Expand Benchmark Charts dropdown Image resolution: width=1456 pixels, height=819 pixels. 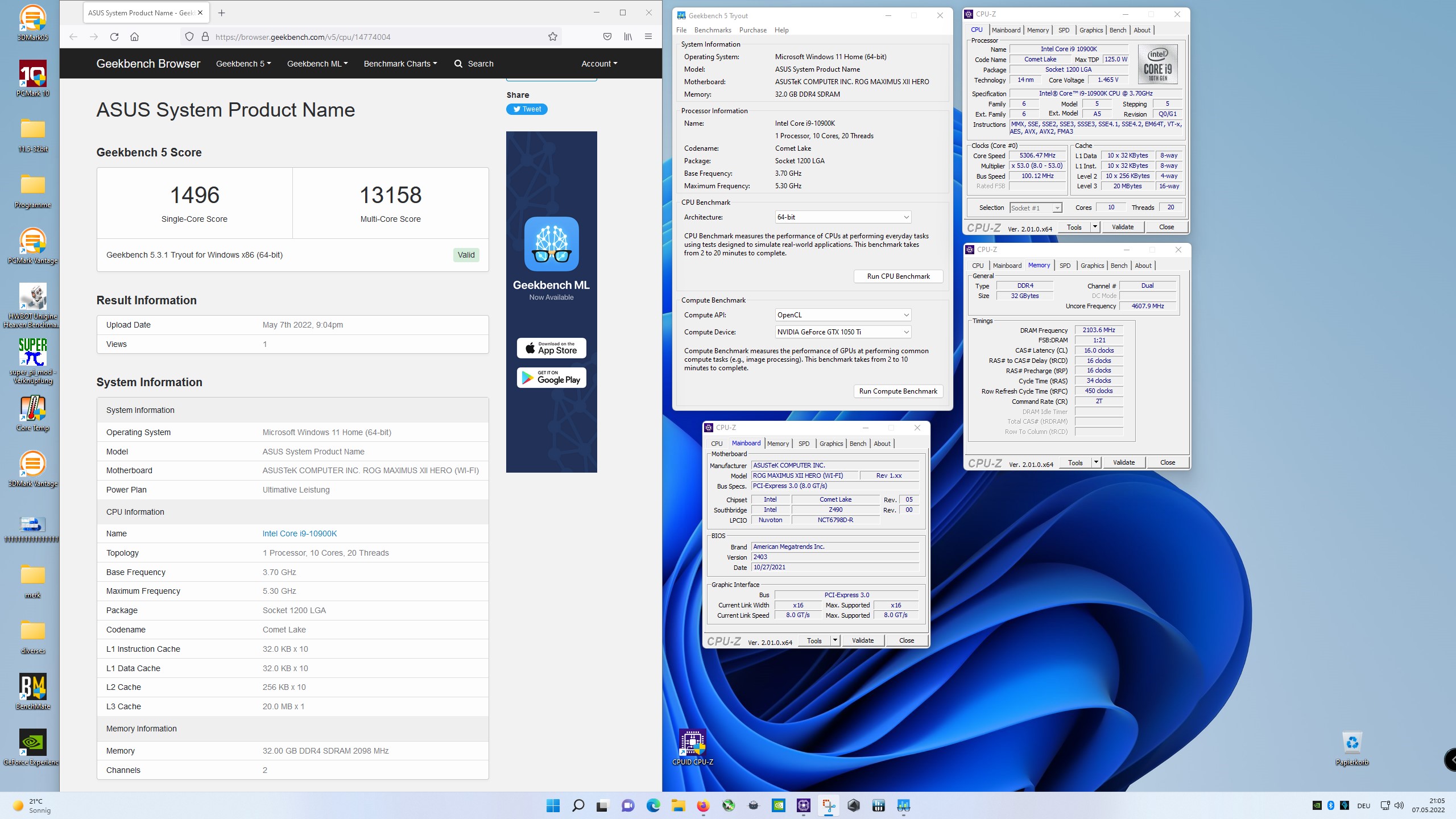click(400, 64)
